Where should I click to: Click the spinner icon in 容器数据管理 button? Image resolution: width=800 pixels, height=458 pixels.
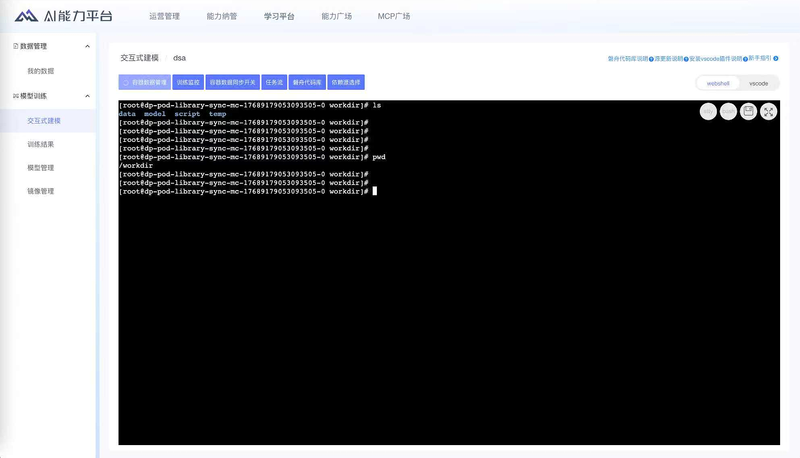click(x=126, y=82)
